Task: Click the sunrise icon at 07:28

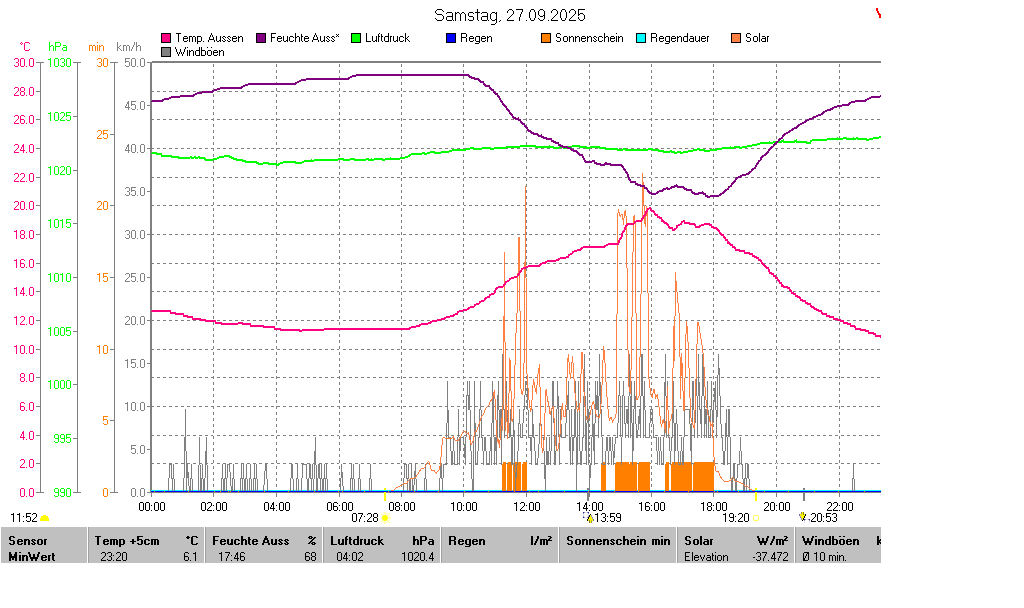Action: (385, 518)
